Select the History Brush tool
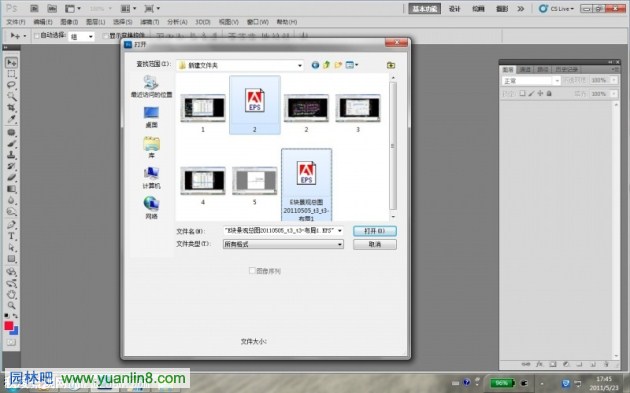Screen dimensions: 630x393 (x=11, y=166)
